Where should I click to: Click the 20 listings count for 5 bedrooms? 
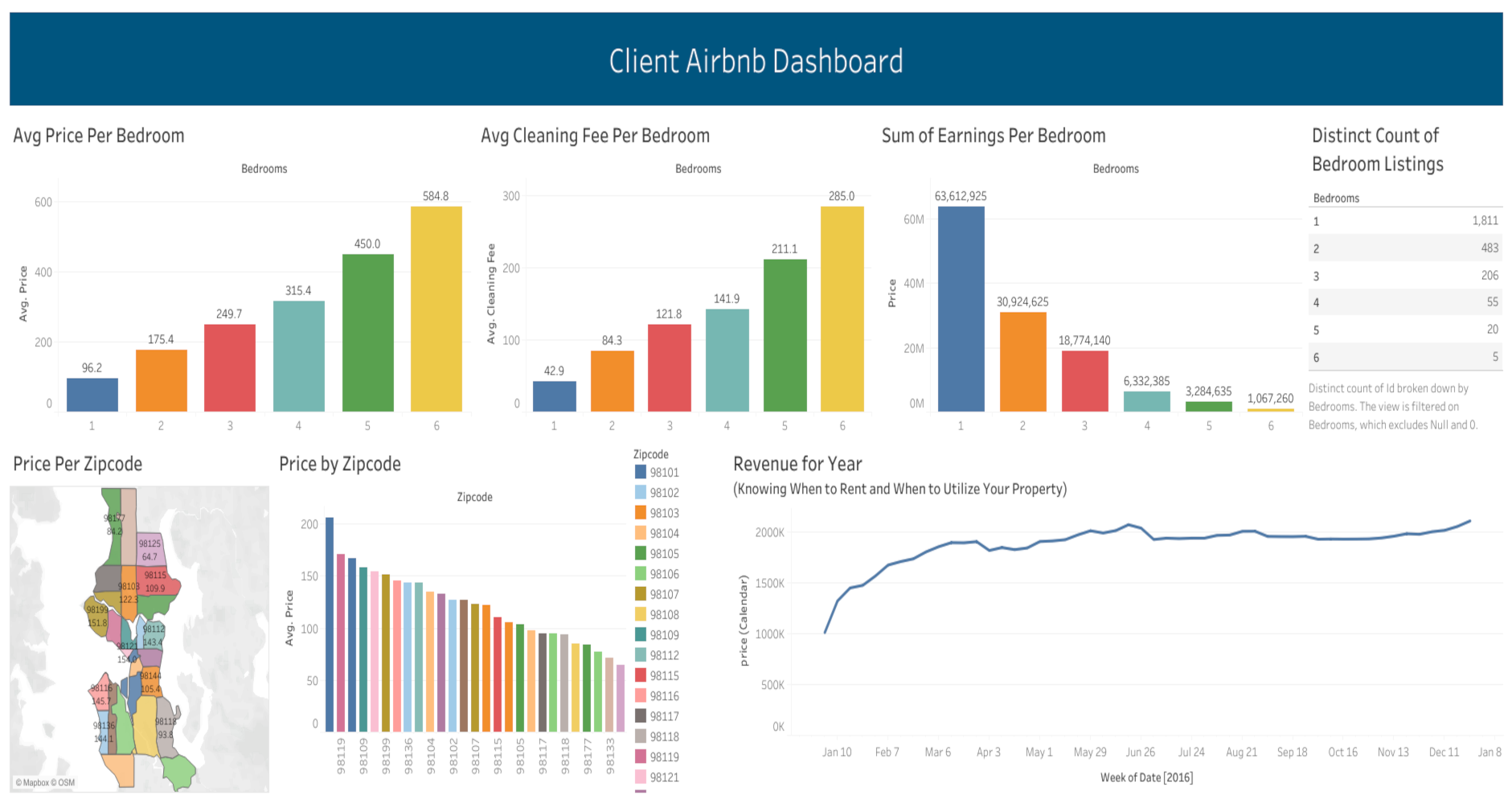[x=1492, y=329]
